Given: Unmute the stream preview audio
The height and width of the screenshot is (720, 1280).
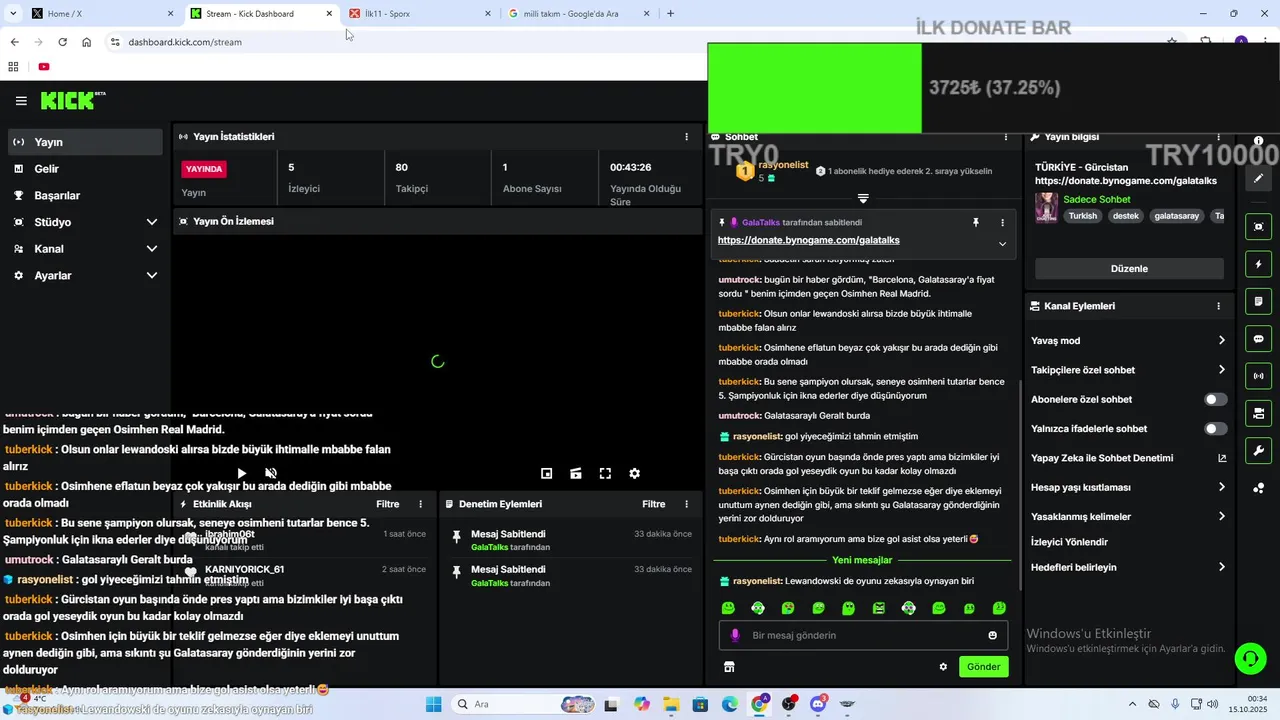Looking at the screenshot, I should [270, 473].
